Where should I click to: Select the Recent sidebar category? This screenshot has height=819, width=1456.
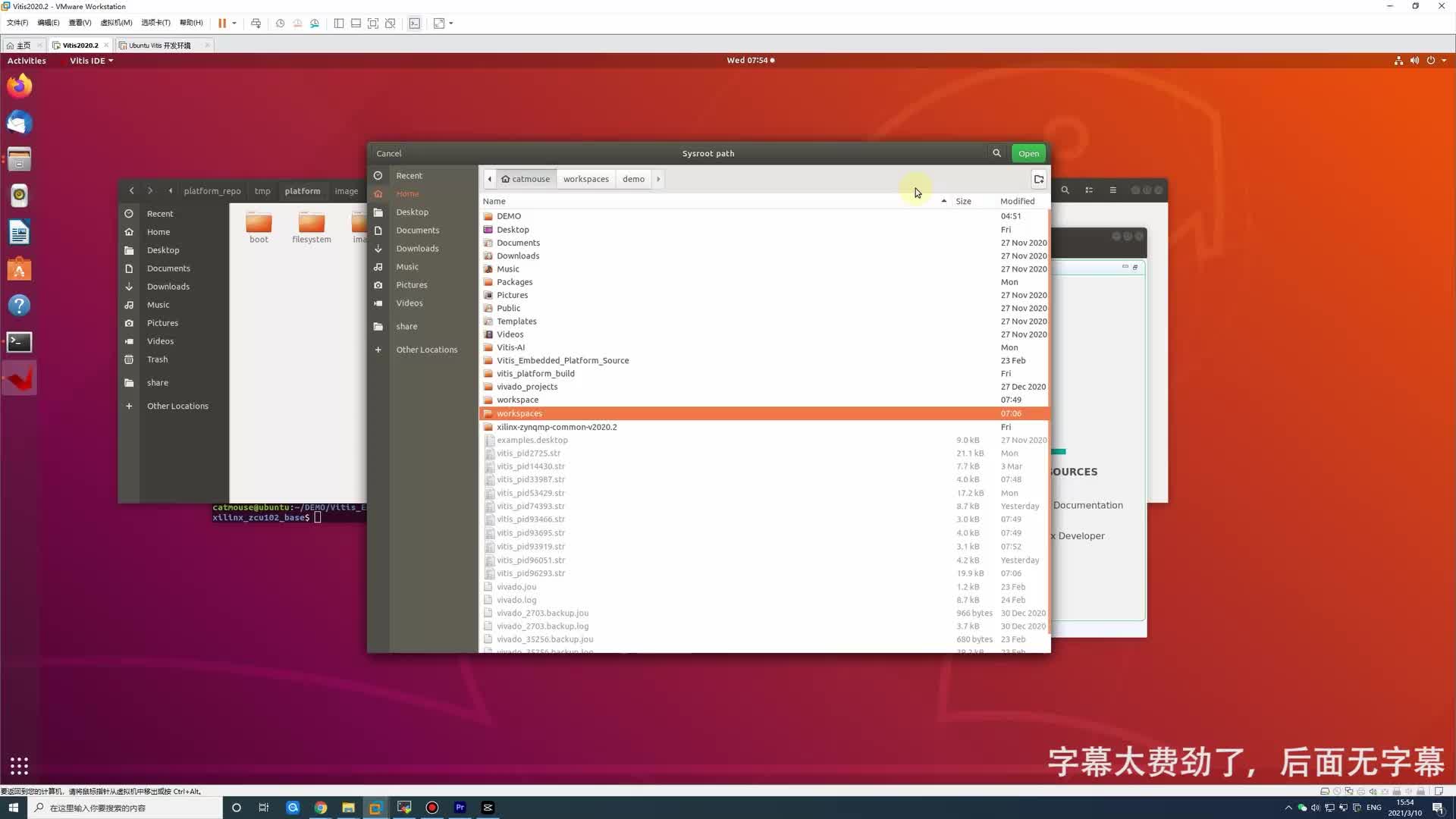[x=408, y=174]
